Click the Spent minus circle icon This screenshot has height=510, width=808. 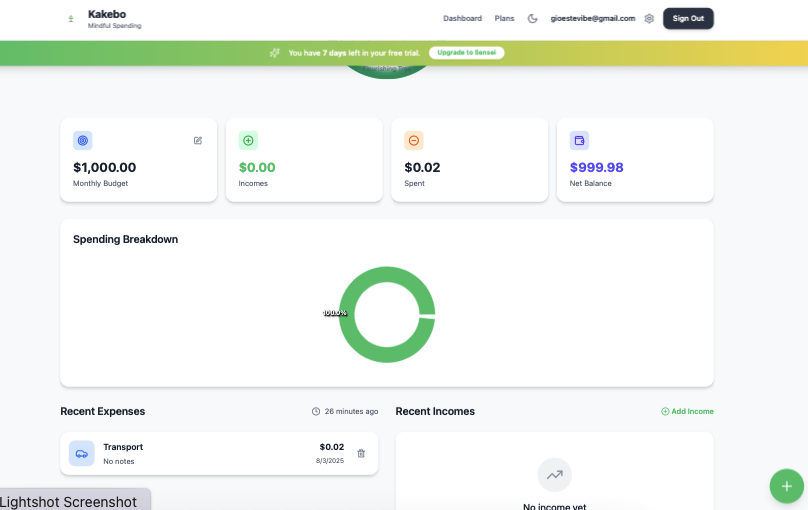tap(414, 140)
